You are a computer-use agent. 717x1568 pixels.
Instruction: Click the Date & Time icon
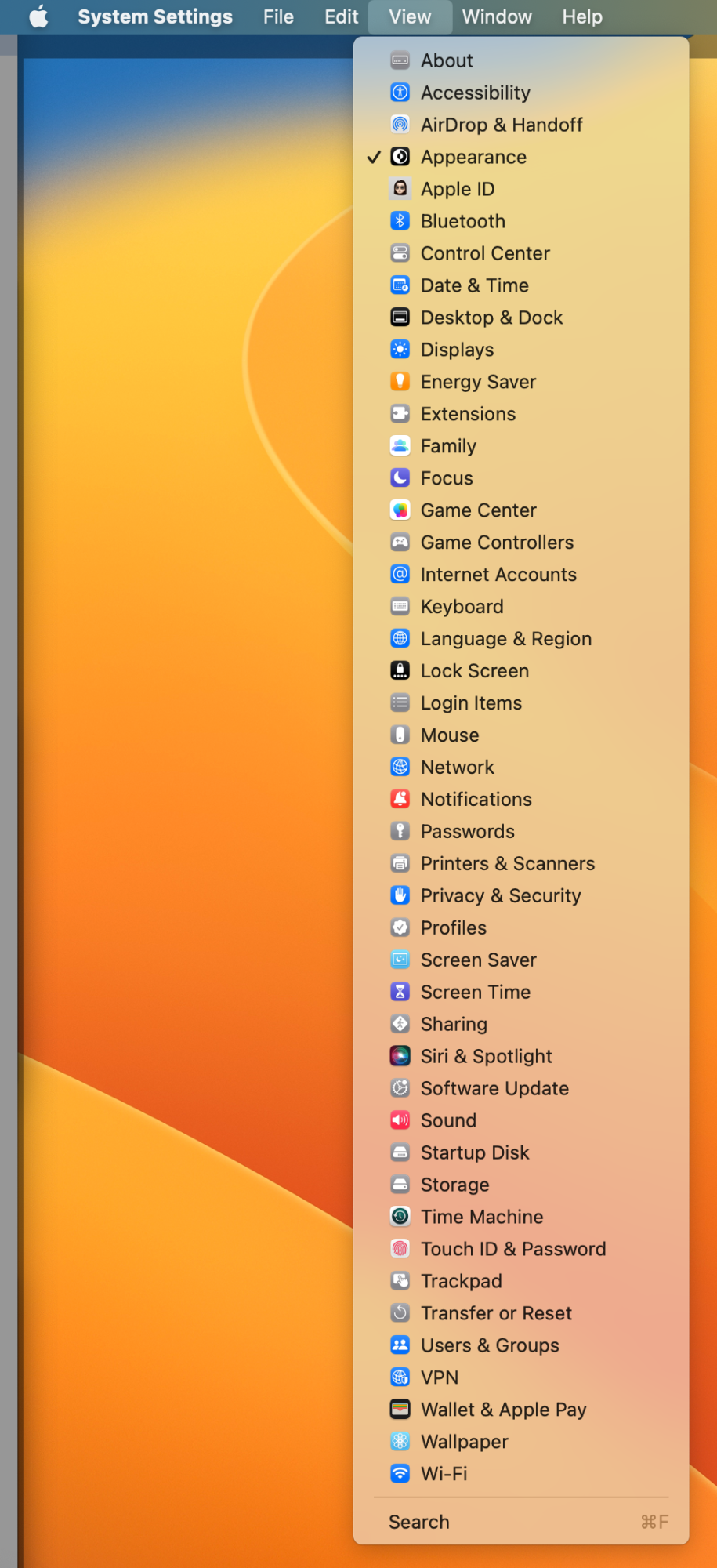pos(400,285)
